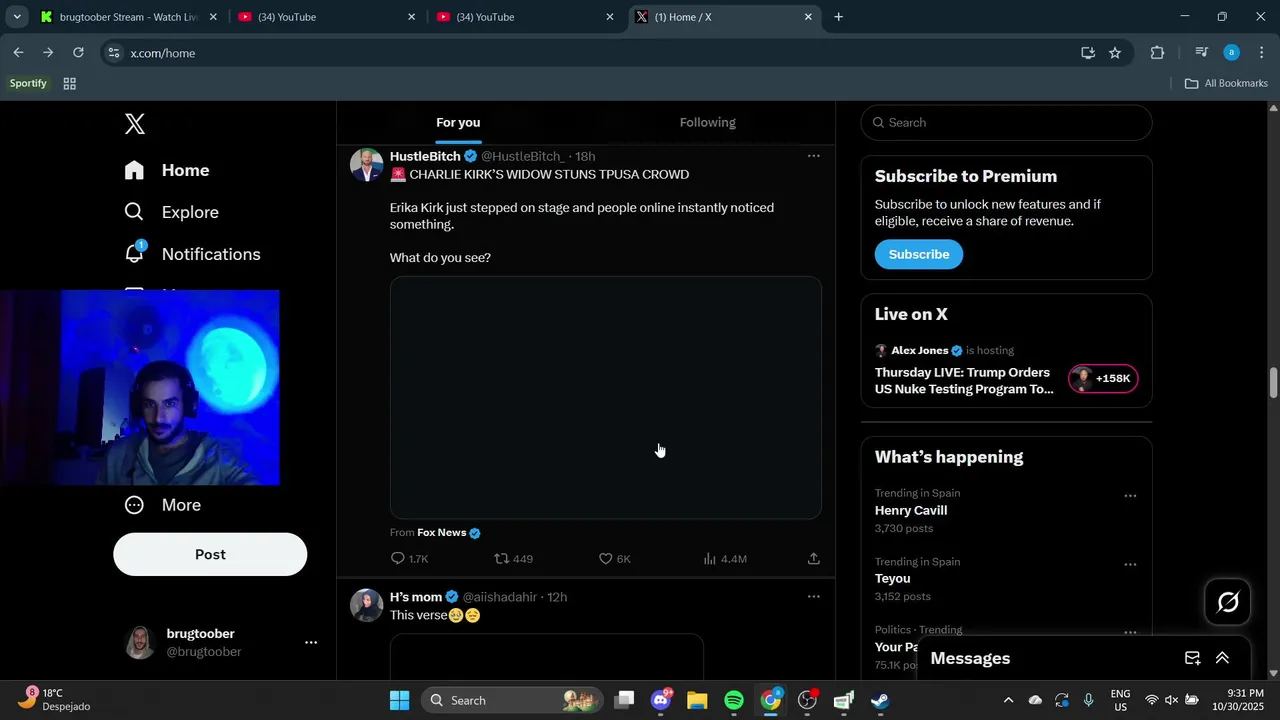This screenshot has height=720, width=1280.
Task: Reply to HustleBitch post
Action: tap(409, 559)
